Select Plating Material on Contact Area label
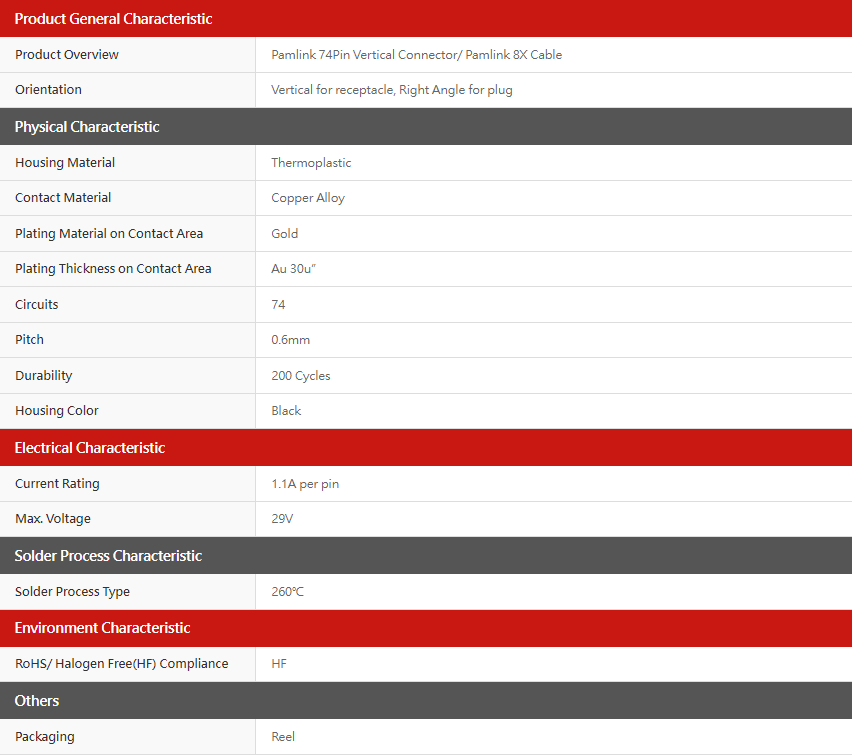This screenshot has height=756, width=852. pos(109,234)
